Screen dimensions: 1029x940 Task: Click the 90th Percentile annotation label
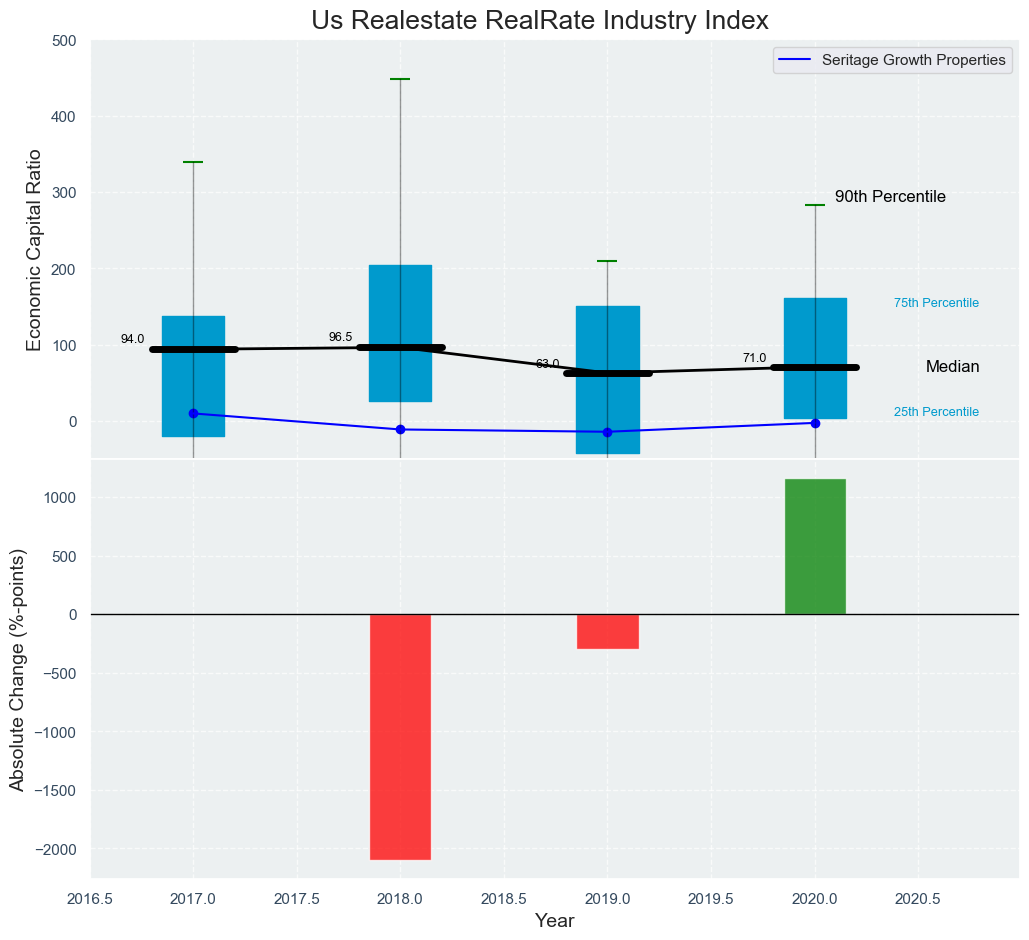[890, 197]
